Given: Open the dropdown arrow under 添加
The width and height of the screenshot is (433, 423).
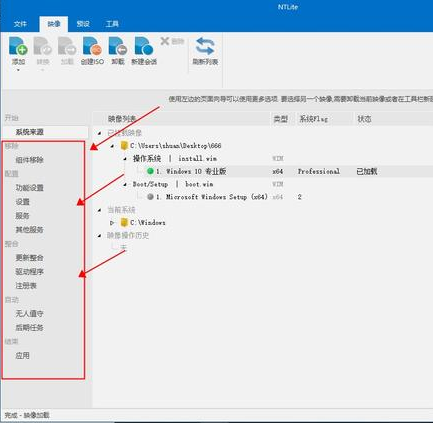Looking at the screenshot, I should 18,70.
